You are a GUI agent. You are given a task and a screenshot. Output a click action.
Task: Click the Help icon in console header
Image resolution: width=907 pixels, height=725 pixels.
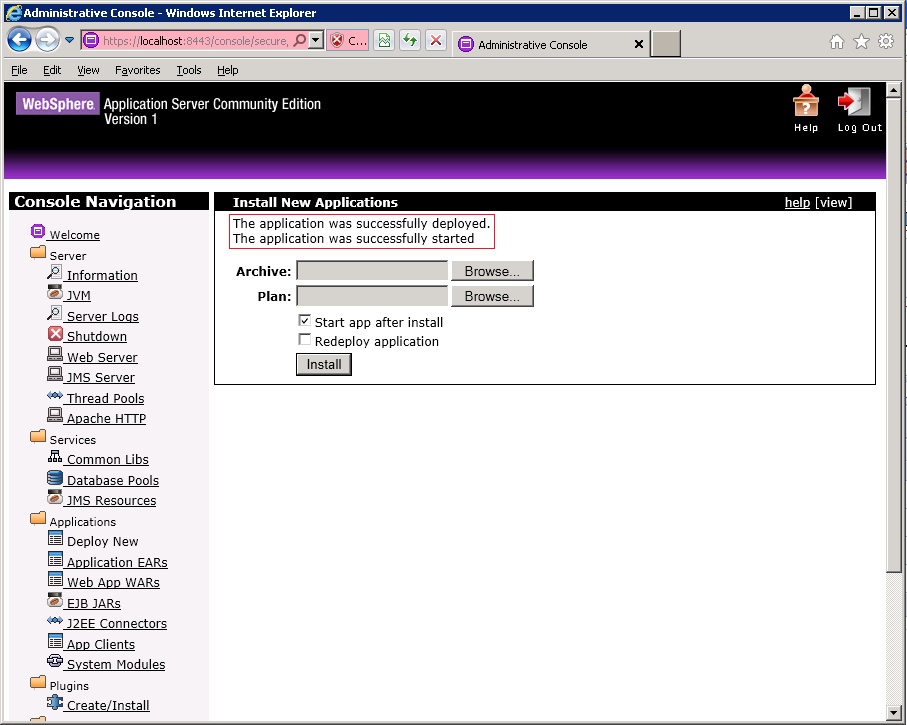[805, 101]
